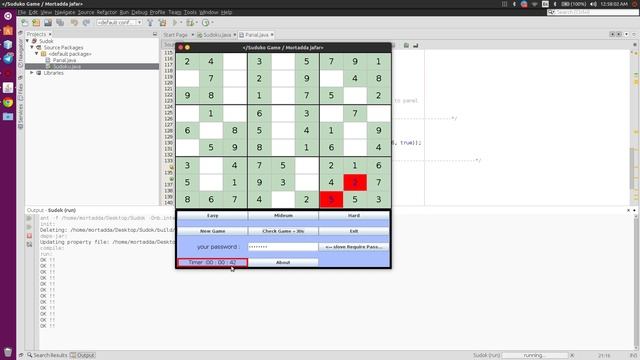Screen dimensions: 640x360
Task: Click the Undo toolbar icon
Action: (74, 23)
